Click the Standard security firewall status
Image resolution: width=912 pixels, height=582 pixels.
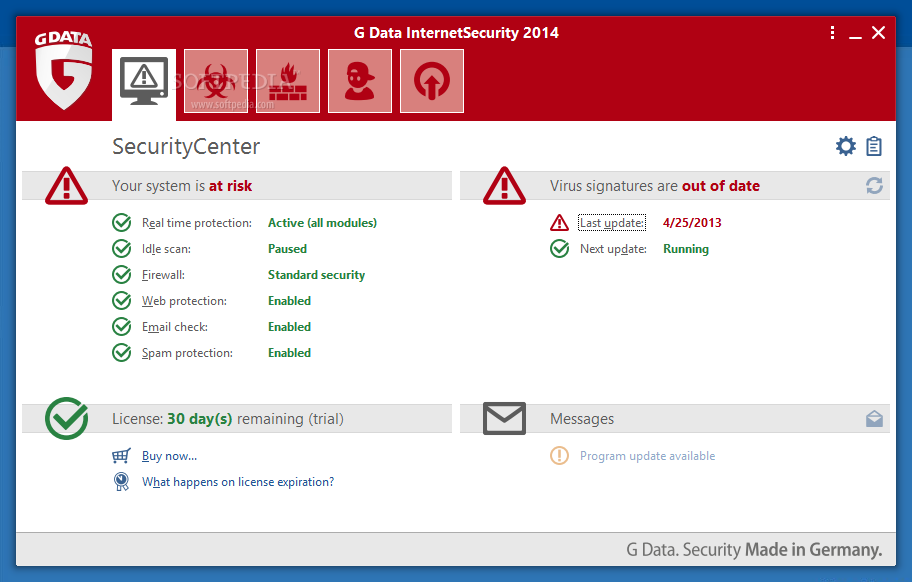coord(316,274)
